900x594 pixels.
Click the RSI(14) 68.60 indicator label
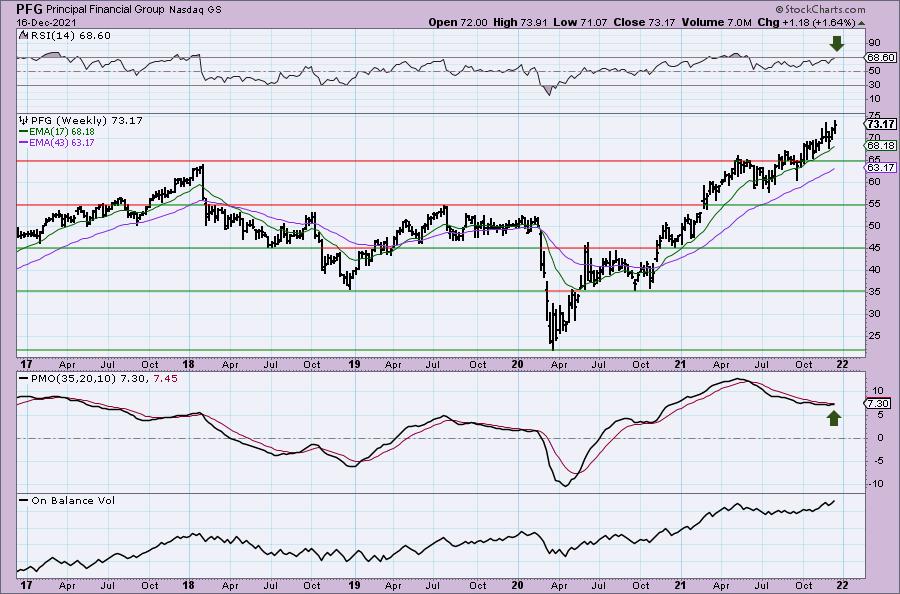click(70, 36)
